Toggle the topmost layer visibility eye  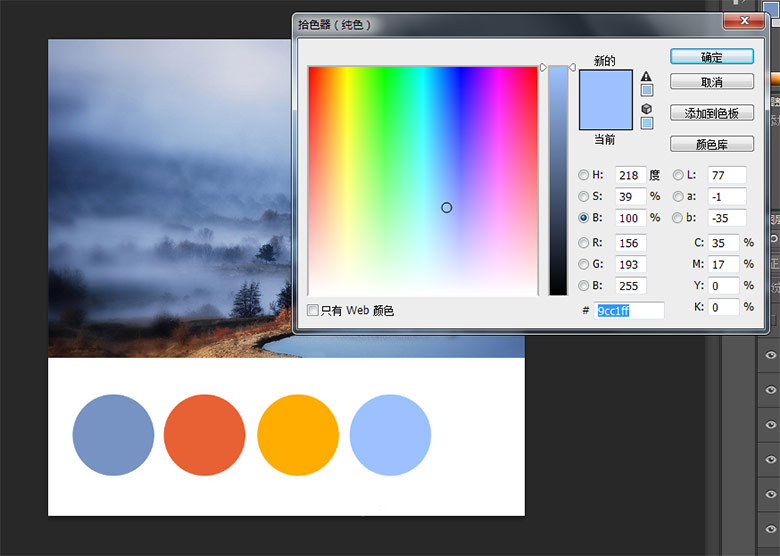(771, 355)
